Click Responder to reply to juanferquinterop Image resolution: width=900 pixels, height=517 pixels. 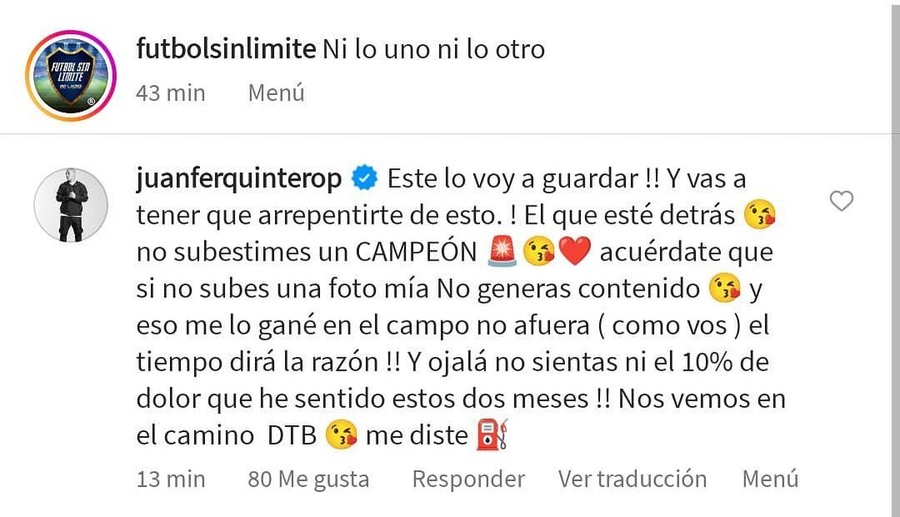click(x=469, y=479)
